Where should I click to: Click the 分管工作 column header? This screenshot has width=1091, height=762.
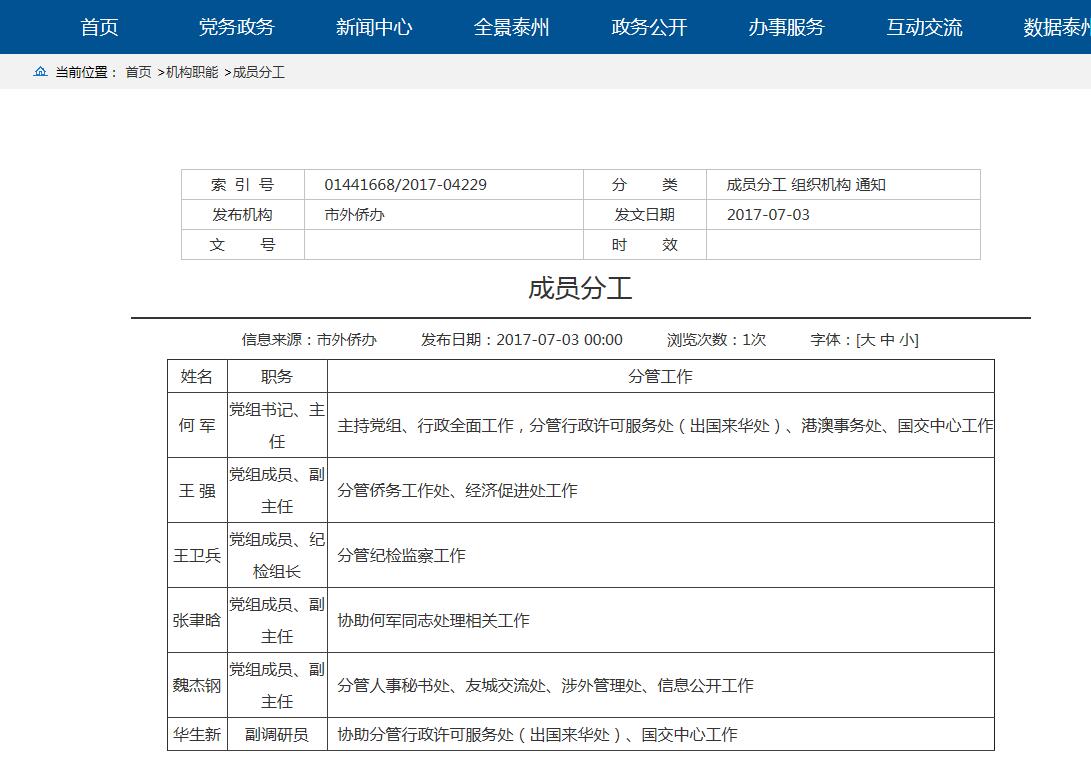(x=660, y=376)
